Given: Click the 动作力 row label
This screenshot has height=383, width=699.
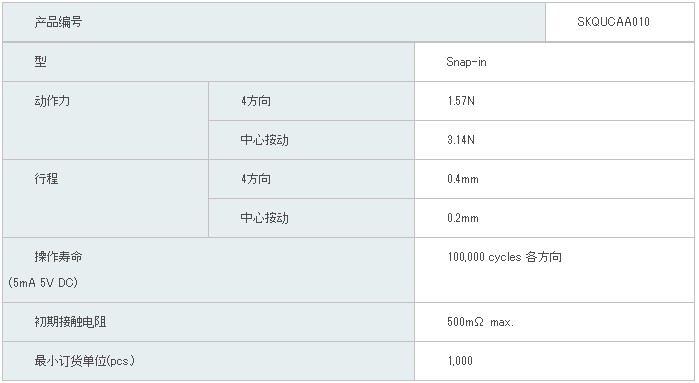Looking at the screenshot, I should (52, 101).
